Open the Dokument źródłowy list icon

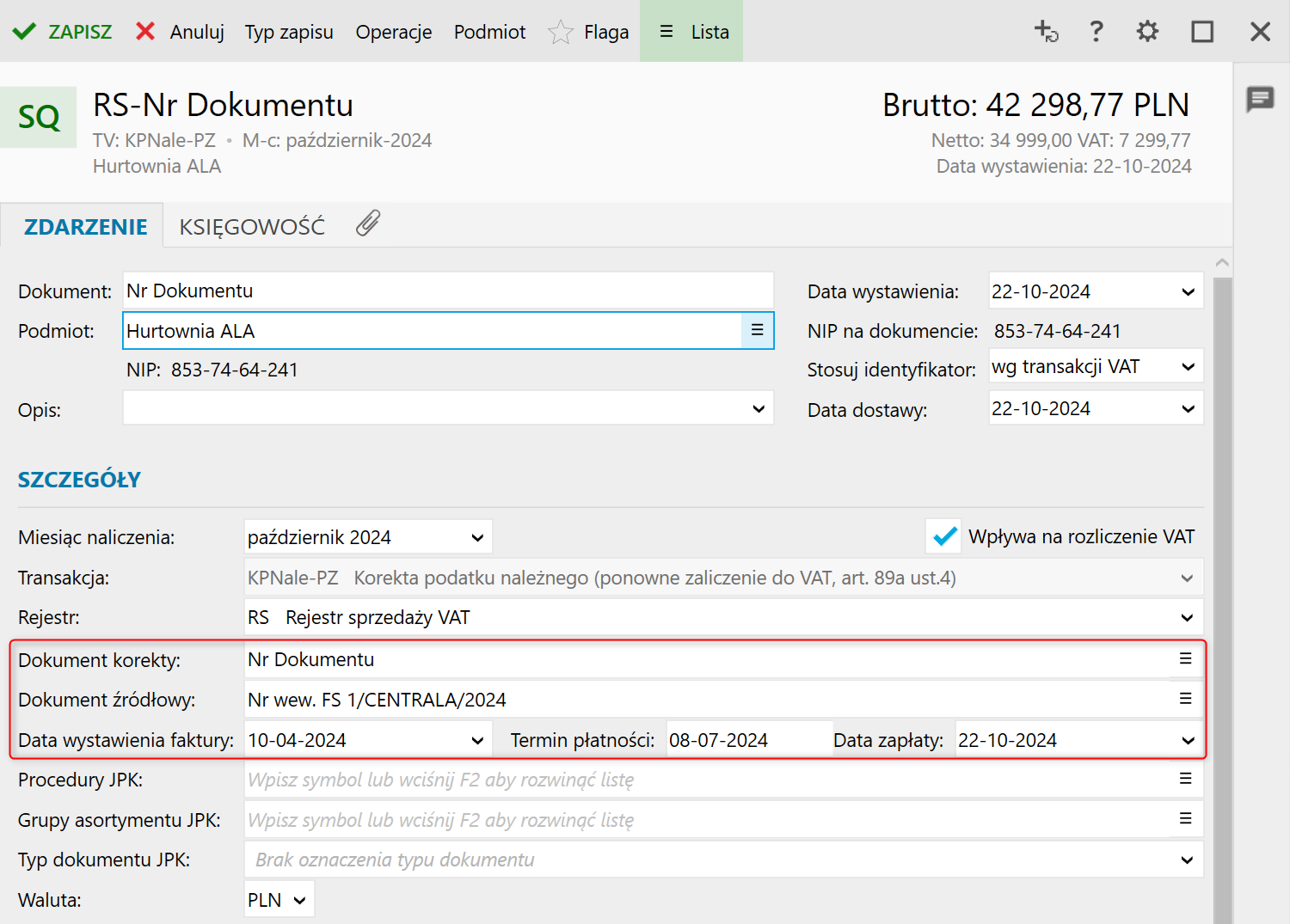[1185, 700]
